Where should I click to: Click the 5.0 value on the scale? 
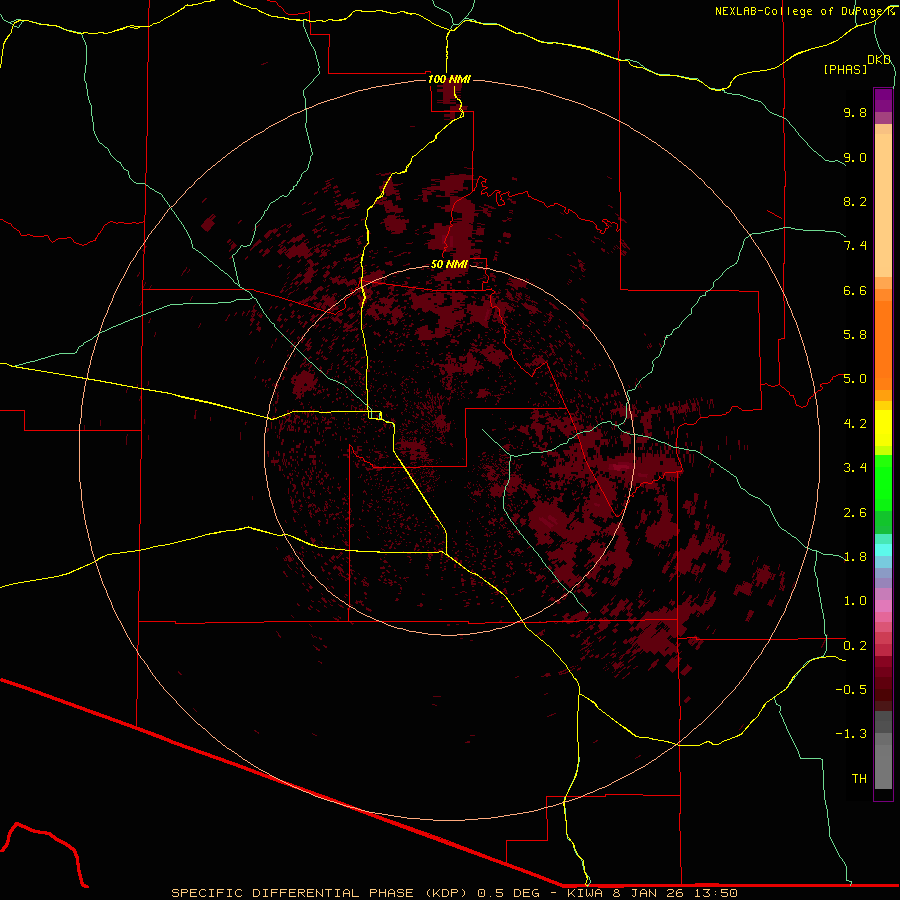click(x=855, y=379)
